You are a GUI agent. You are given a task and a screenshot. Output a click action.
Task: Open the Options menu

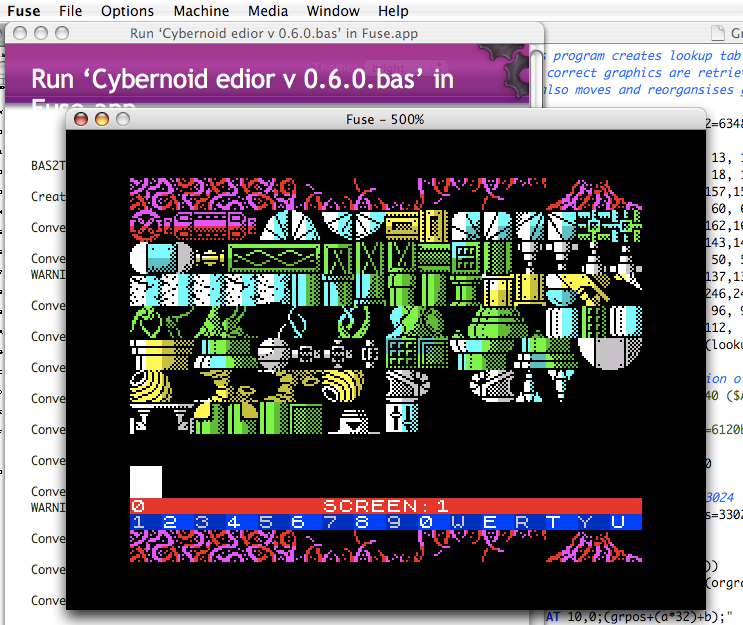(x=128, y=11)
